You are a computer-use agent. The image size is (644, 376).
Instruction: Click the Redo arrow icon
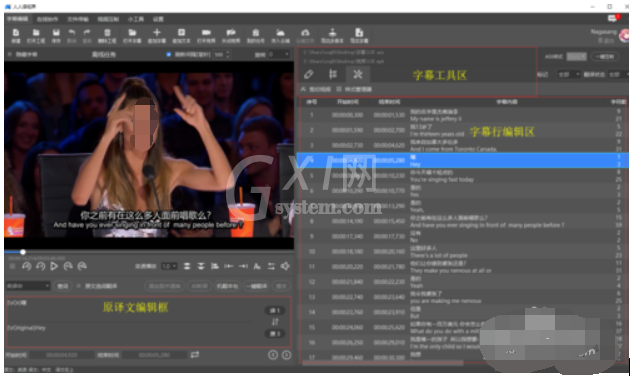[x=87, y=32]
